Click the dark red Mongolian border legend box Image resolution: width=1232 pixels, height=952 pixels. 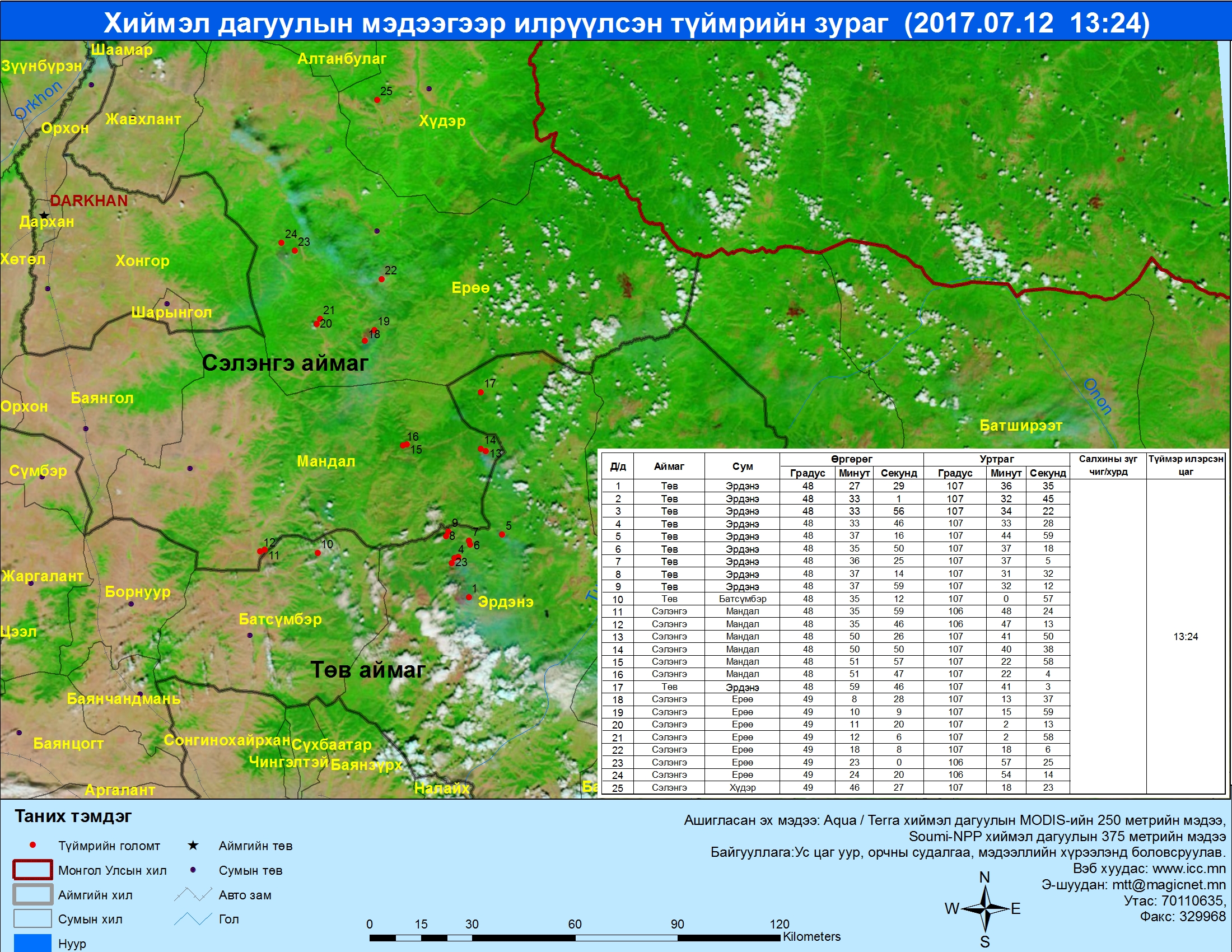(x=32, y=870)
